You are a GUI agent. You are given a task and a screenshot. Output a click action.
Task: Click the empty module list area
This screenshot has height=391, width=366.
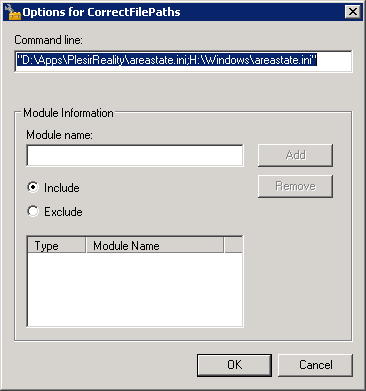(135, 289)
